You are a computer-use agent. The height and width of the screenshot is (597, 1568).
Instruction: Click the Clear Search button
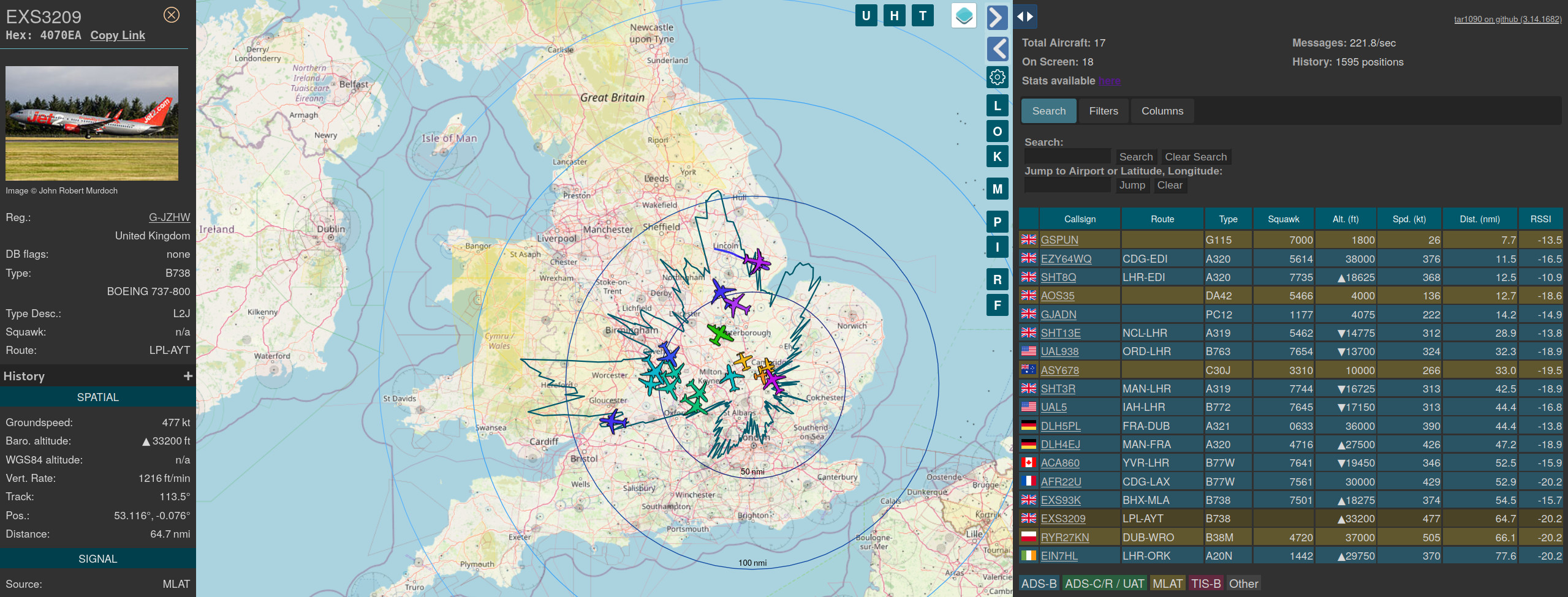1195,157
